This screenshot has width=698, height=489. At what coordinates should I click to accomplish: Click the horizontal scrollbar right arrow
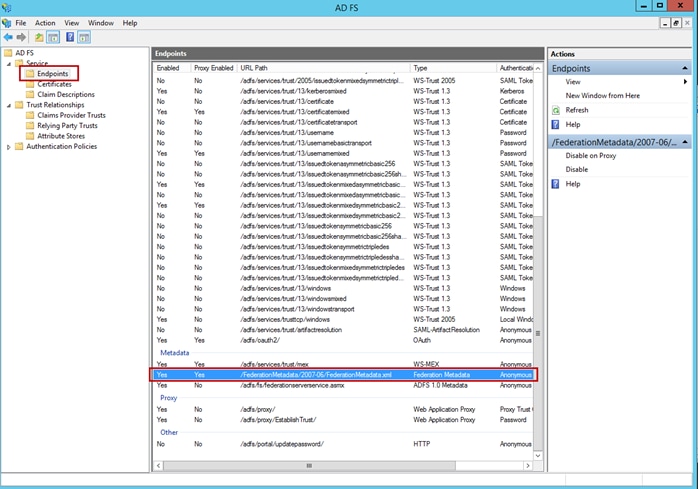[528, 465]
